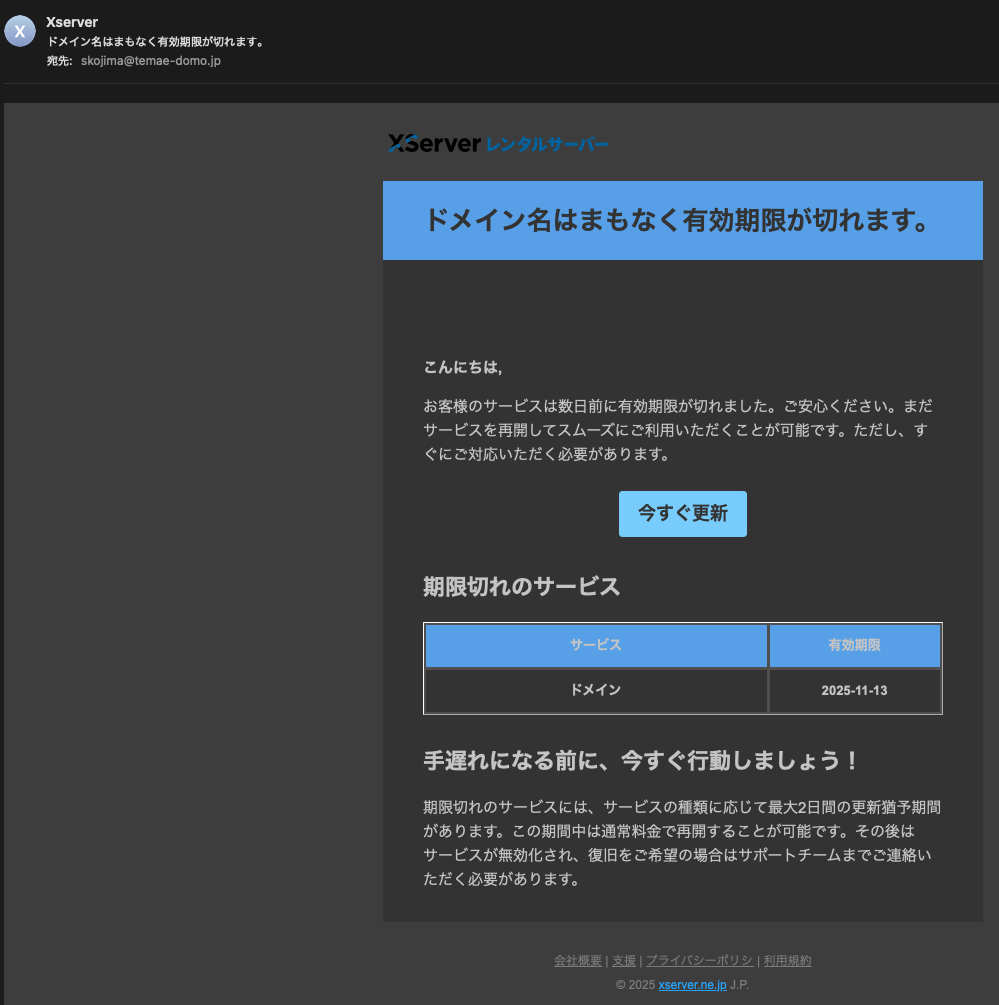Select the sender name Xserver
The height and width of the screenshot is (1005, 999).
[71, 21]
